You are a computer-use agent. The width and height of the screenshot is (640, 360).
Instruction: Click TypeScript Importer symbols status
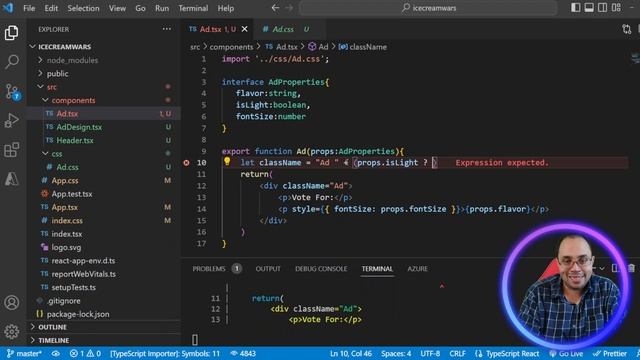[165, 353]
